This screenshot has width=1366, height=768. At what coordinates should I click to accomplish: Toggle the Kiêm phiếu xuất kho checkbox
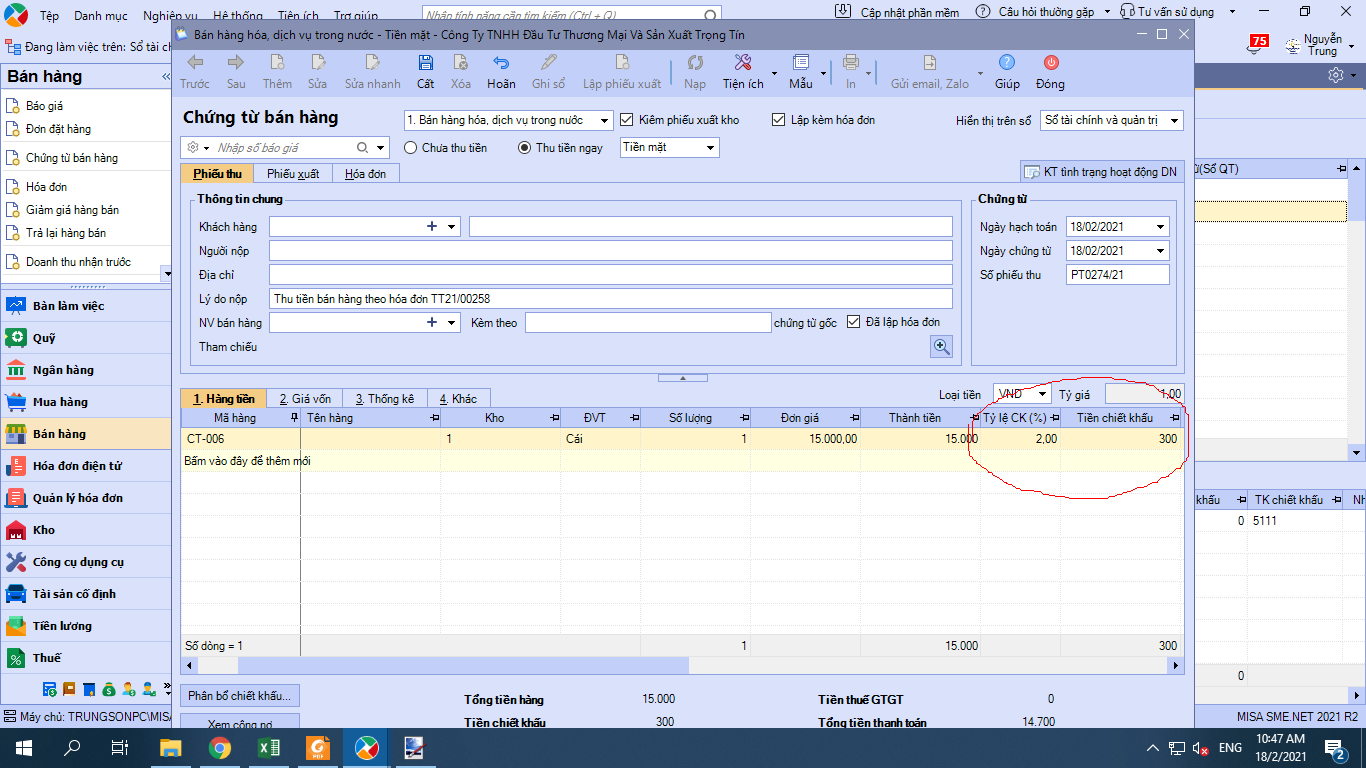[627, 120]
